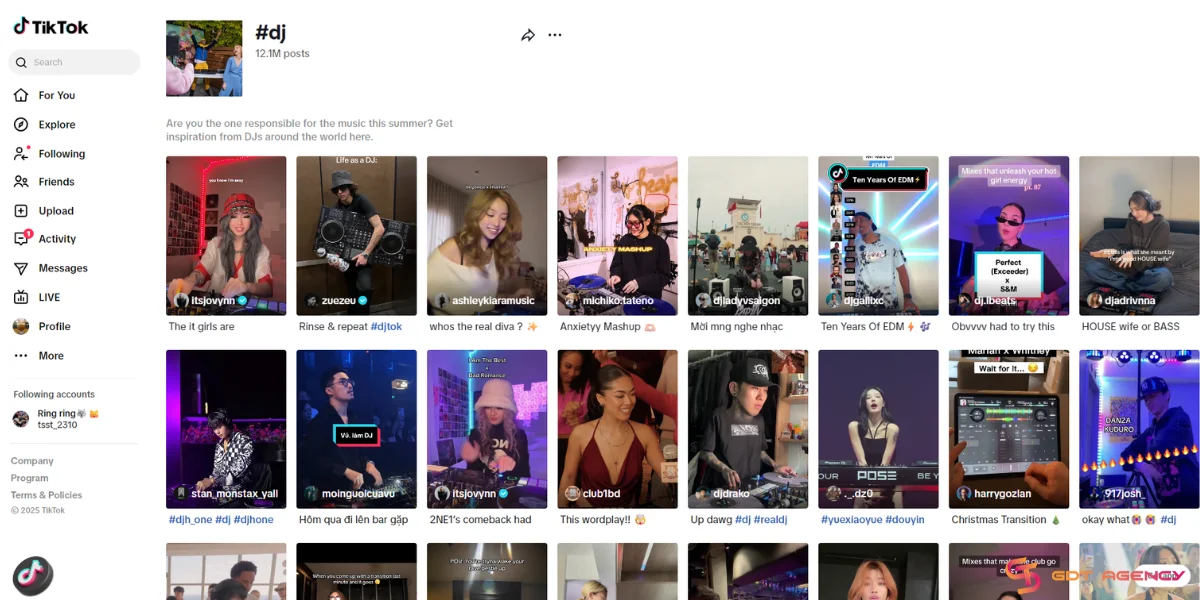Open the Messages paper-plane icon
1200x600 pixels.
(21, 268)
